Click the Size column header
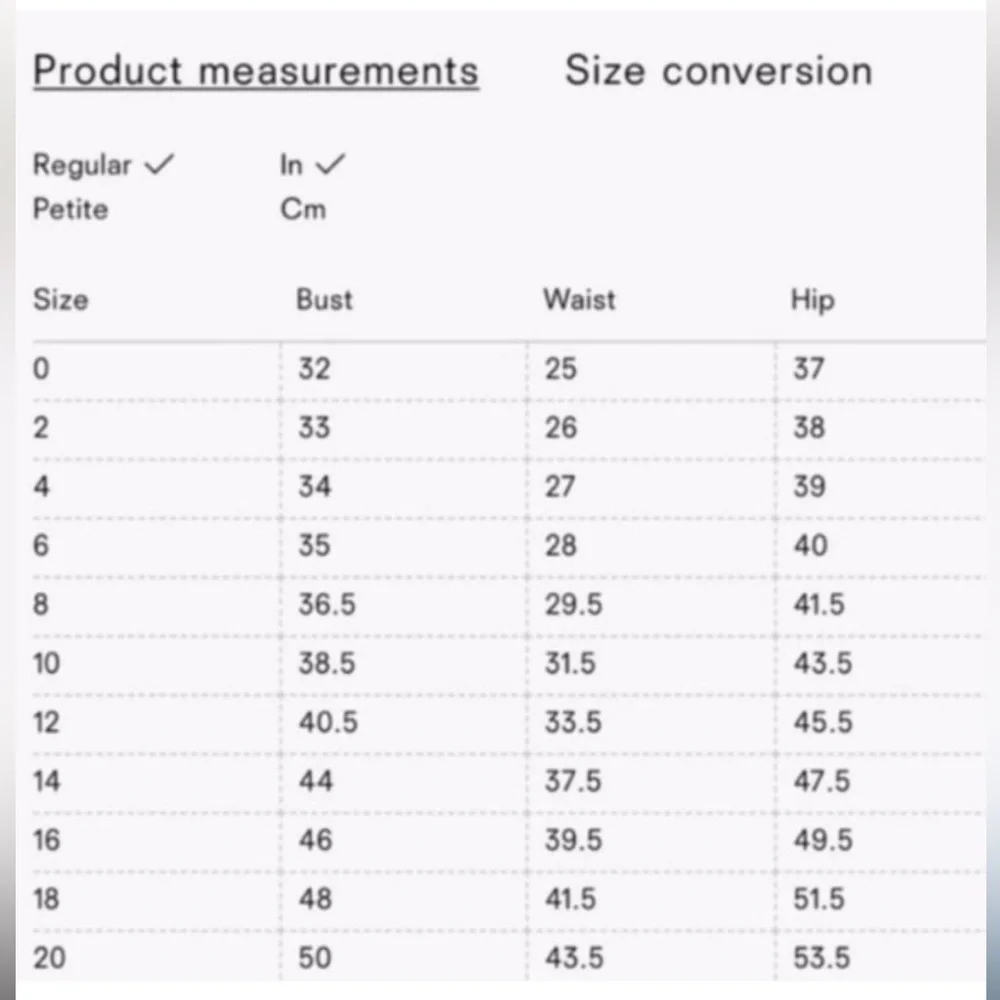The height and width of the screenshot is (1000, 1000). tap(61, 300)
